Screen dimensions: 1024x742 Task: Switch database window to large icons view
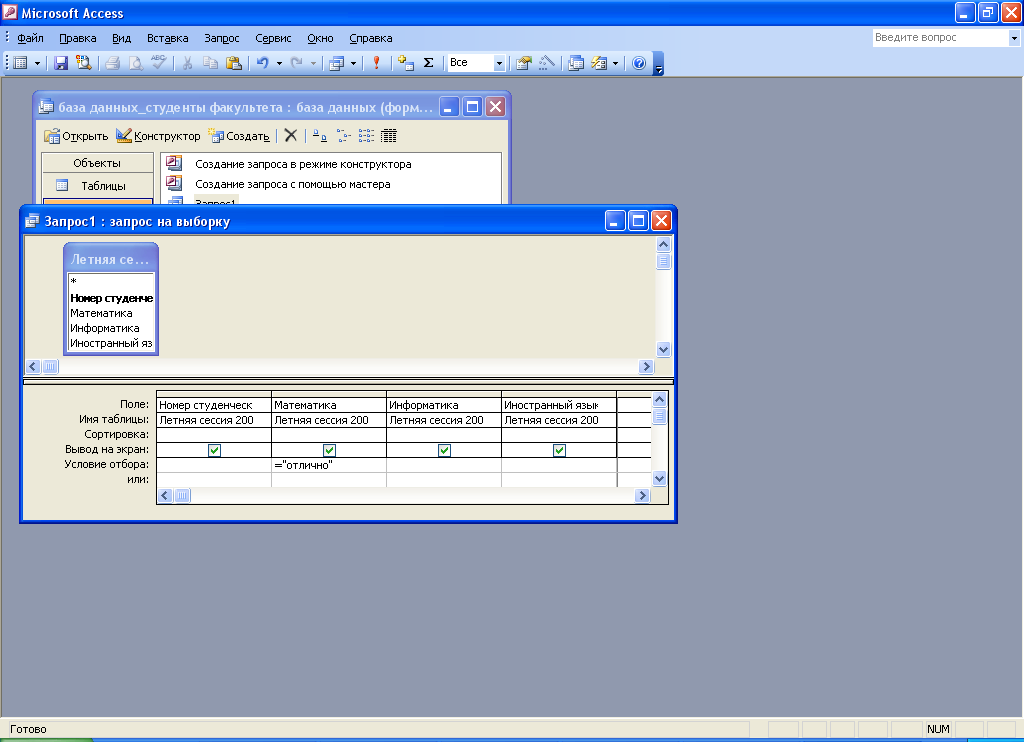click(x=319, y=135)
